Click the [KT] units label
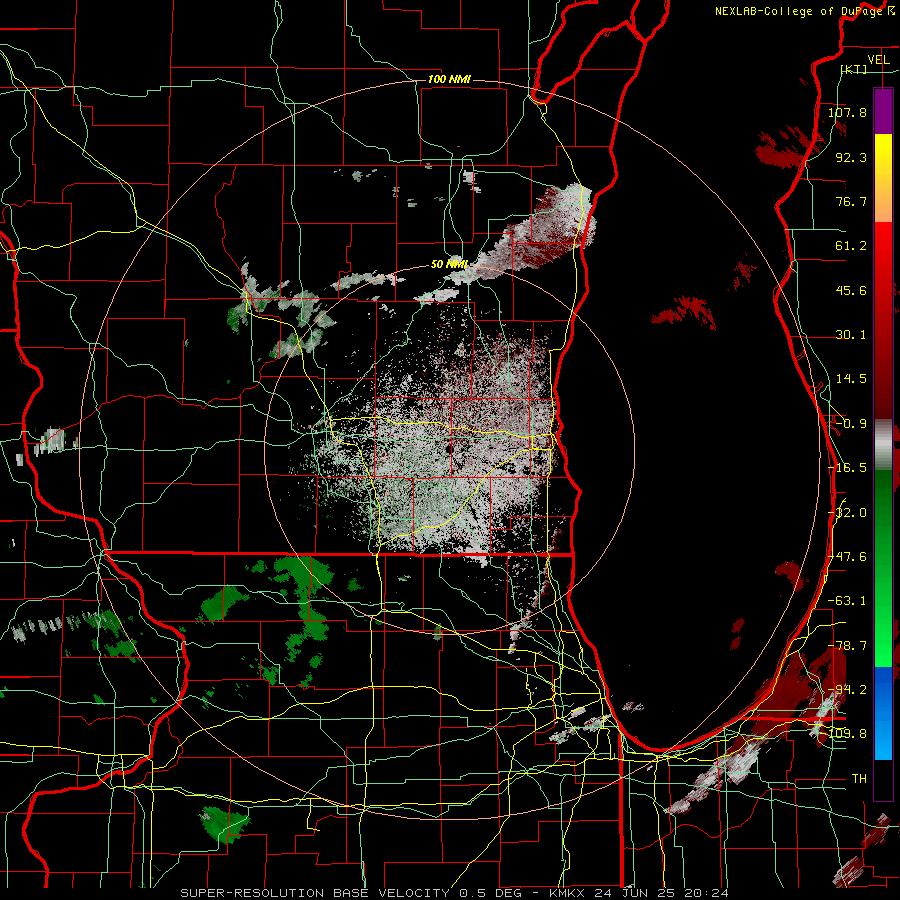This screenshot has width=900, height=900. (x=854, y=69)
